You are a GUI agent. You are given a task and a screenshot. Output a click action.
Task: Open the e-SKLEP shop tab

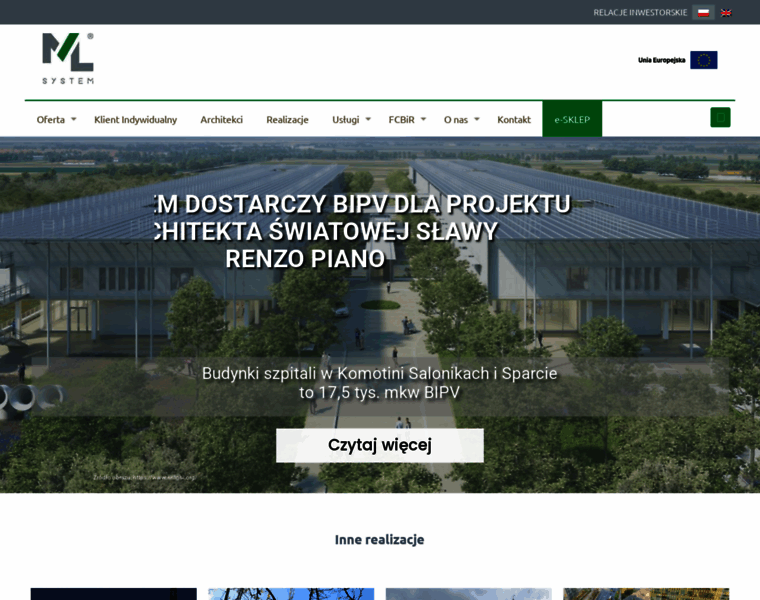[572, 119]
